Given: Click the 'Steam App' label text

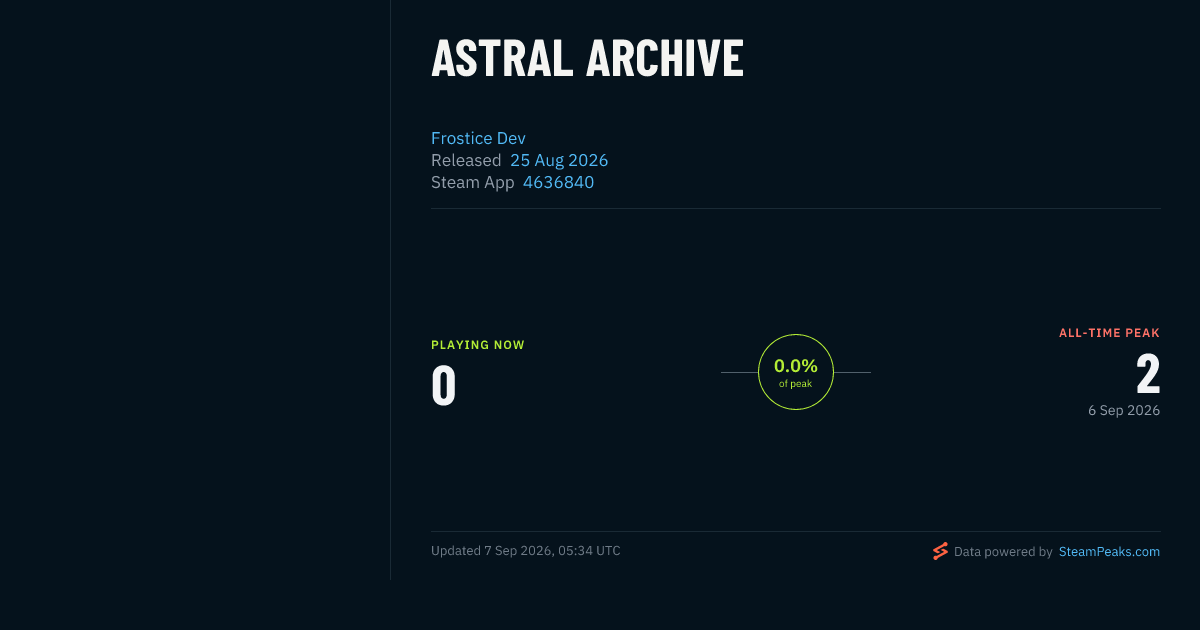Looking at the screenshot, I should pyautogui.click(x=473, y=182).
